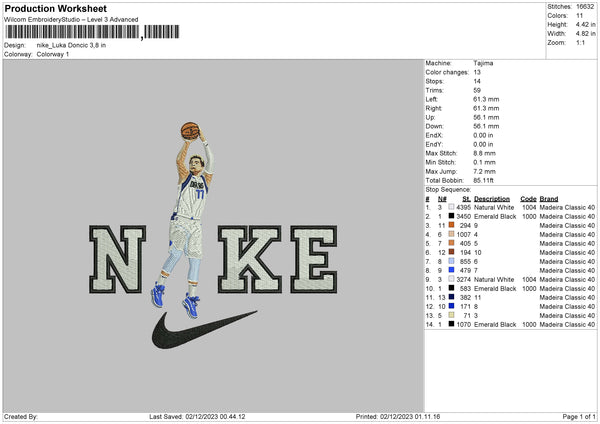Viewport: 600px width, 424px height.
Task: Click the Code column header
Action: [528, 199]
